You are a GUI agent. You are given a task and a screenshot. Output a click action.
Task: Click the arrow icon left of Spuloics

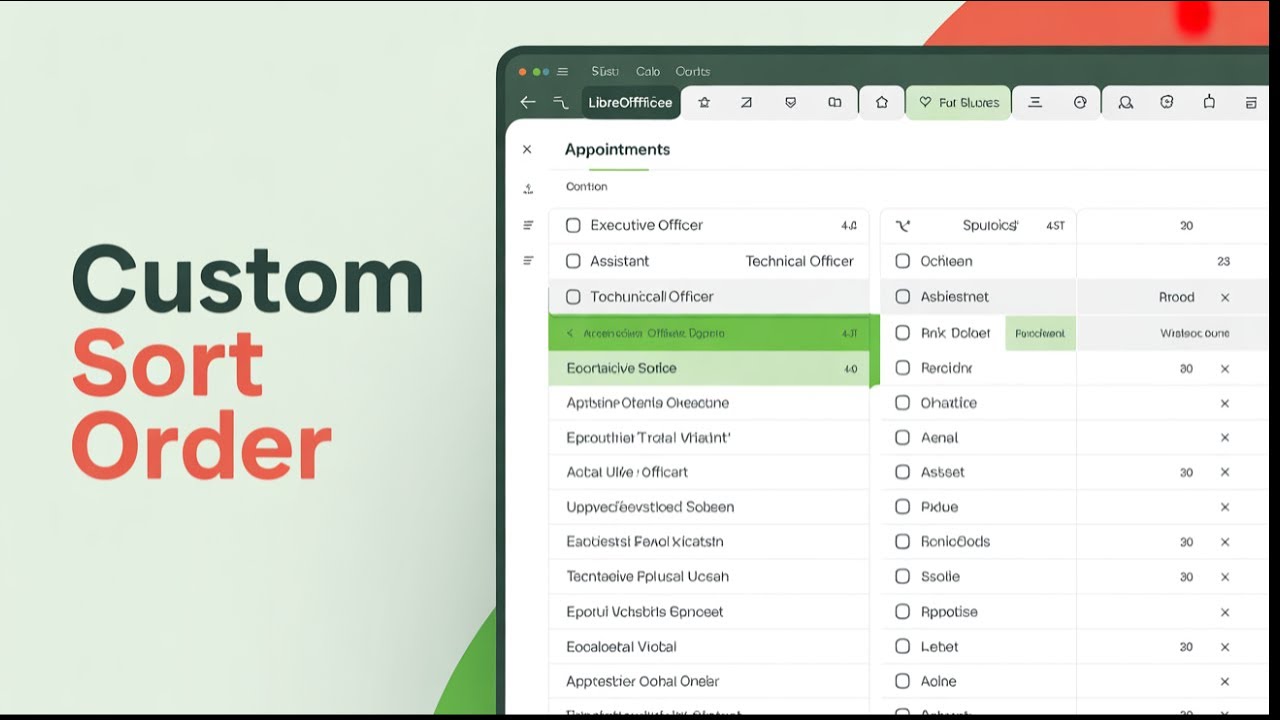903,226
